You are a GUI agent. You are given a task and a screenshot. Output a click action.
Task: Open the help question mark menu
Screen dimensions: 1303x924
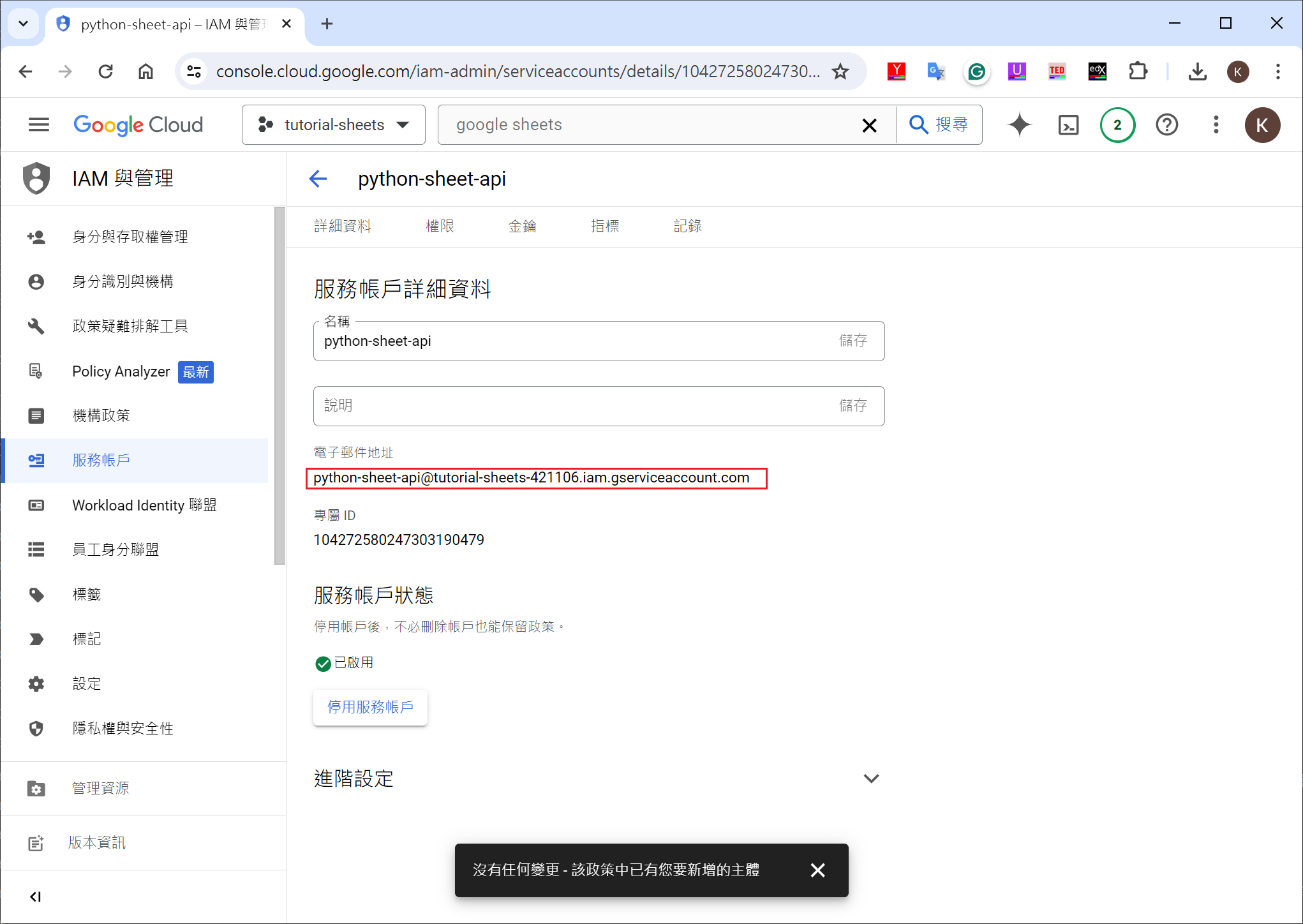coord(1166,124)
